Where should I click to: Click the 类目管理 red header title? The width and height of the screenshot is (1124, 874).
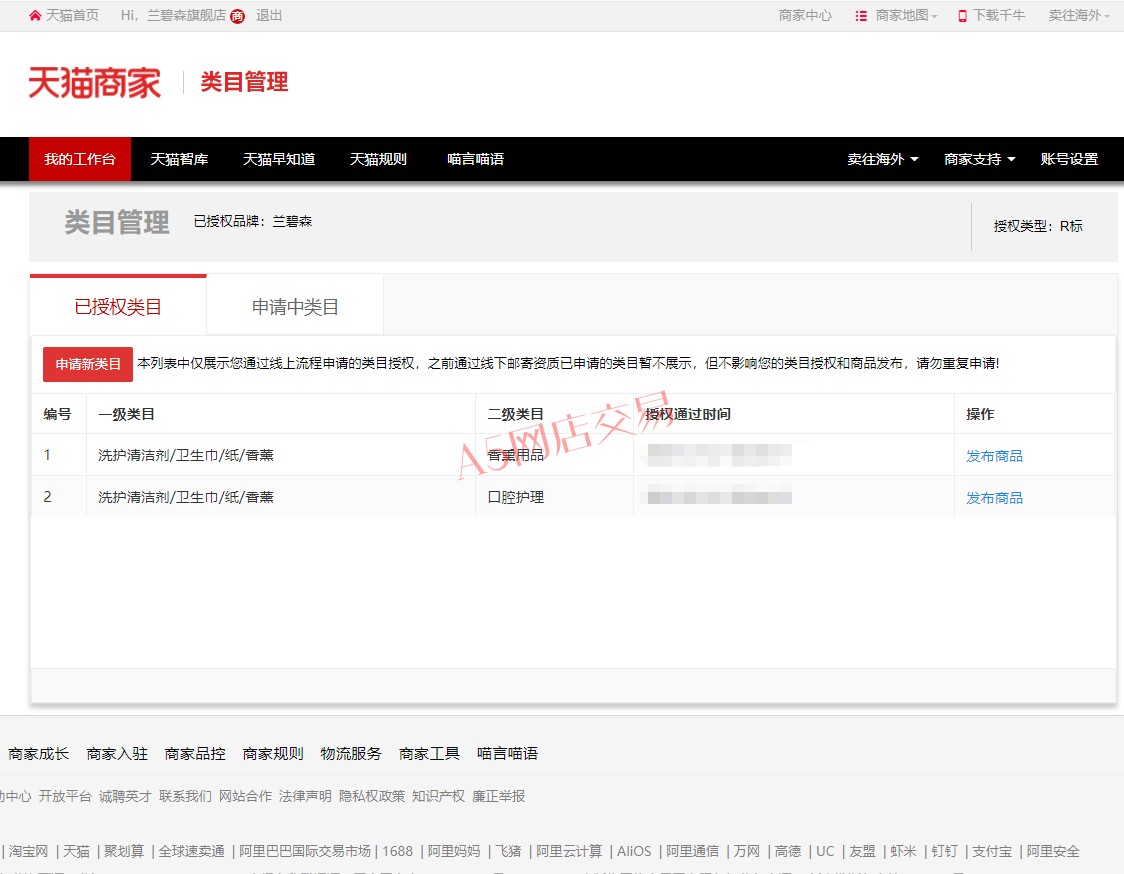244,82
